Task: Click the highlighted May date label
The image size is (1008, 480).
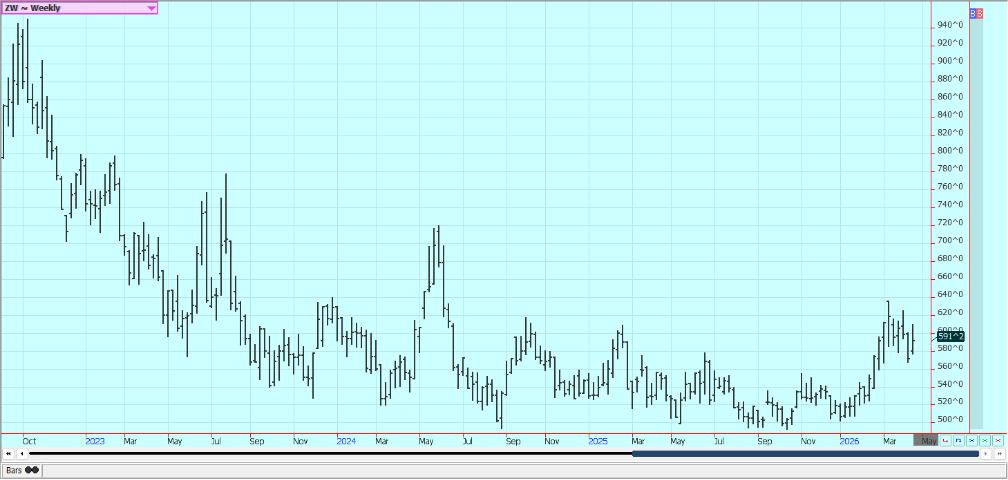Action: pyautogui.click(x=928, y=440)
